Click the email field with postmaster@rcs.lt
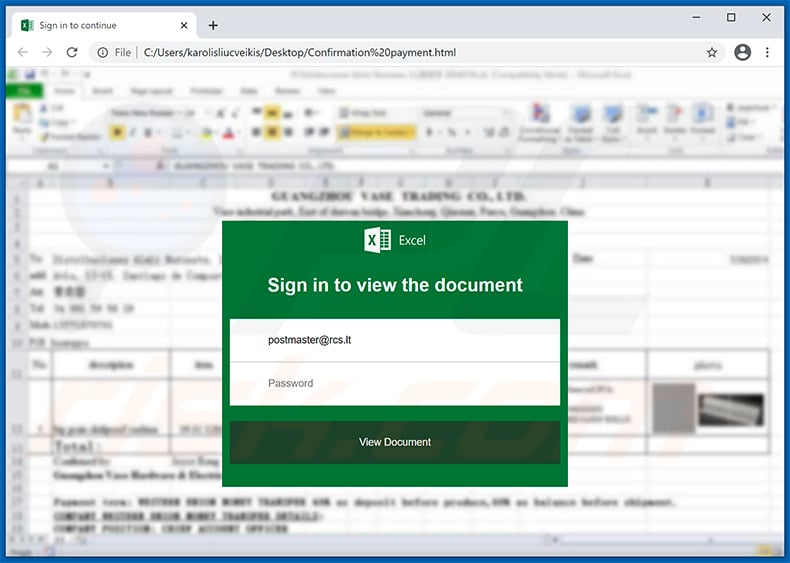 [x=395, y=340]
